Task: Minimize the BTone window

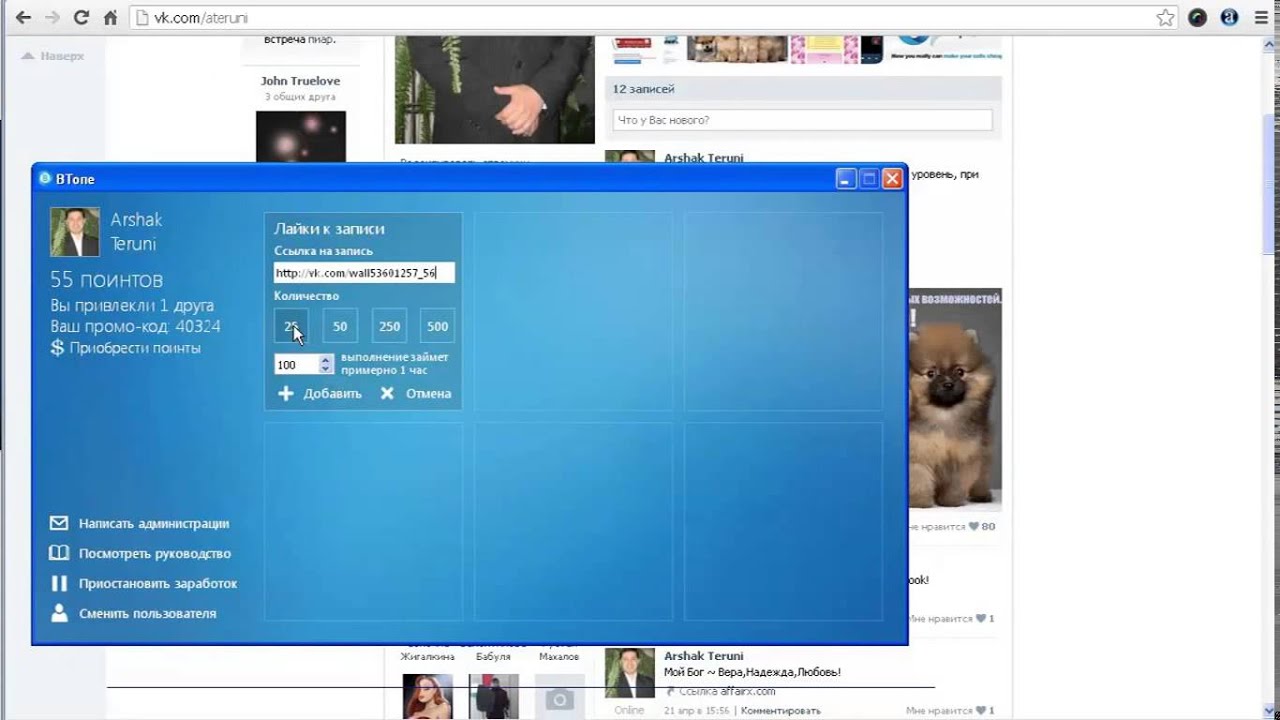Action: pyautogui.click(x=846, y=179)
